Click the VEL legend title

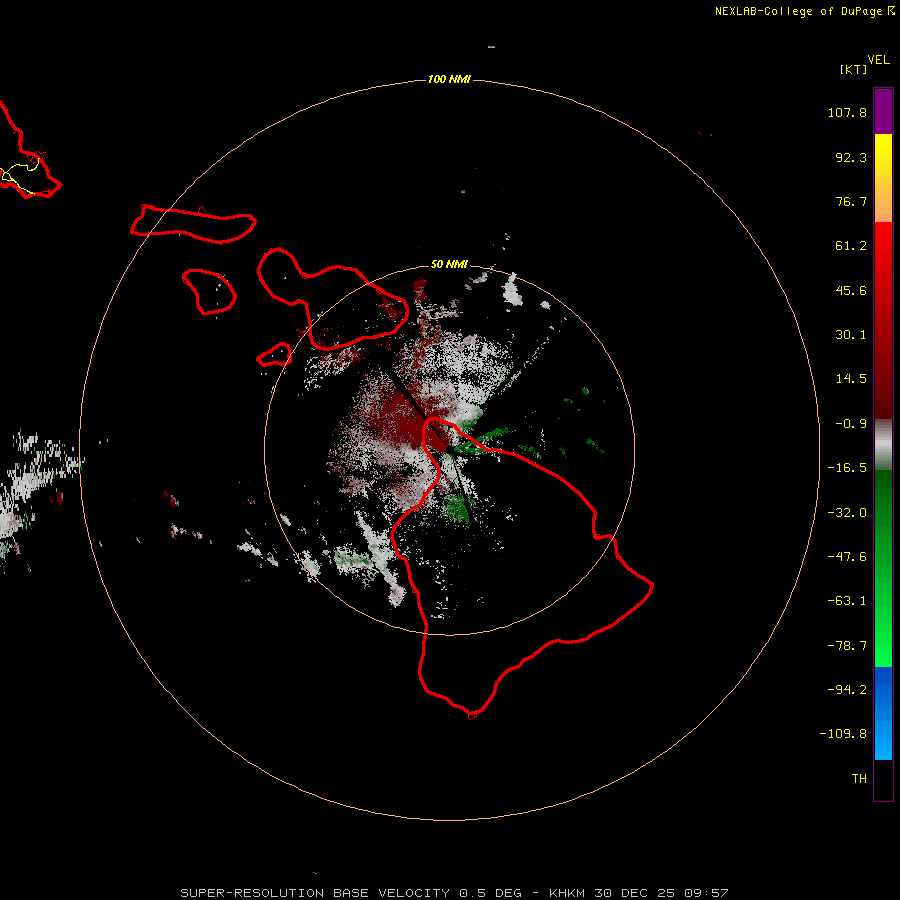tap(878, 60)
